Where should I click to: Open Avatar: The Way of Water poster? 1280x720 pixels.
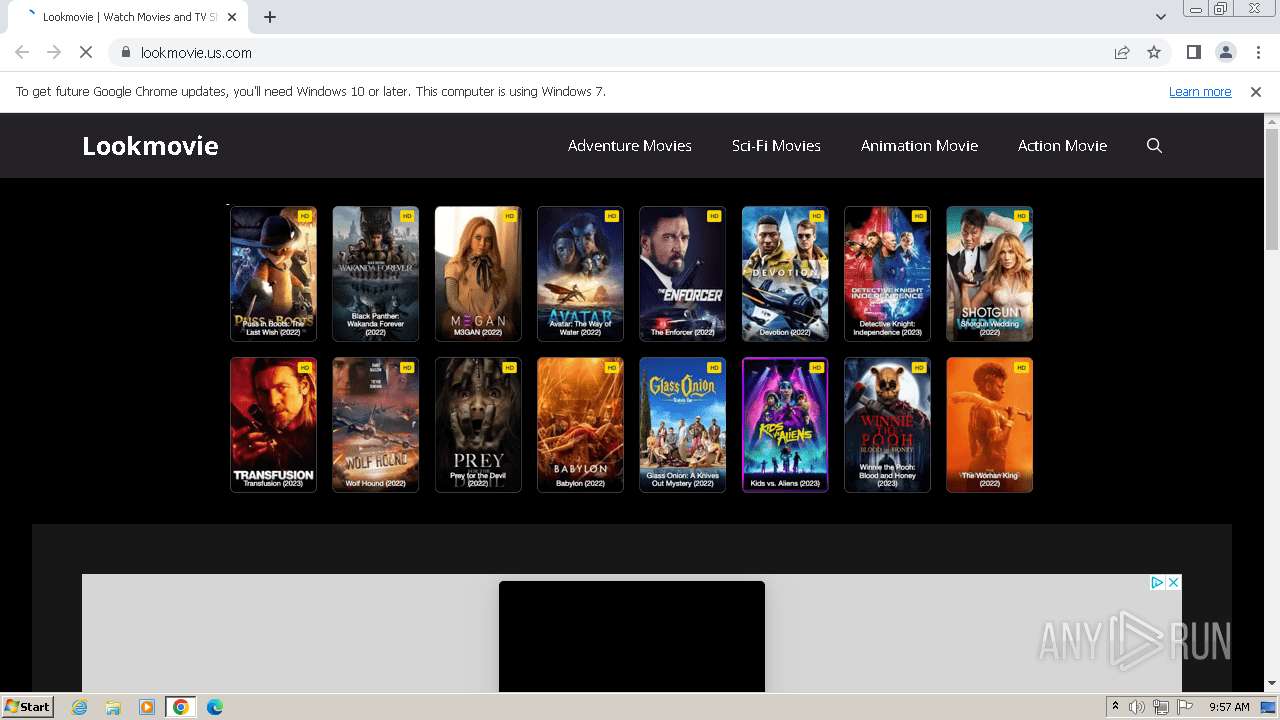tap(580, 274)
